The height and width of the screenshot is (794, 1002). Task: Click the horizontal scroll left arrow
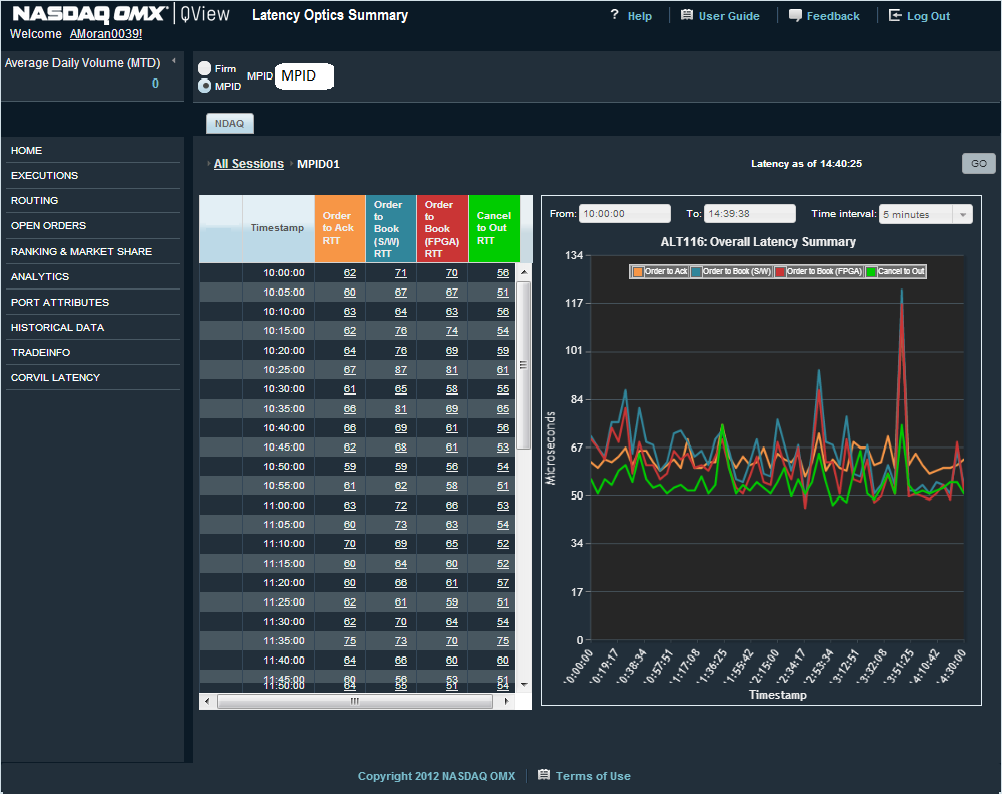[x=207, y=701]
